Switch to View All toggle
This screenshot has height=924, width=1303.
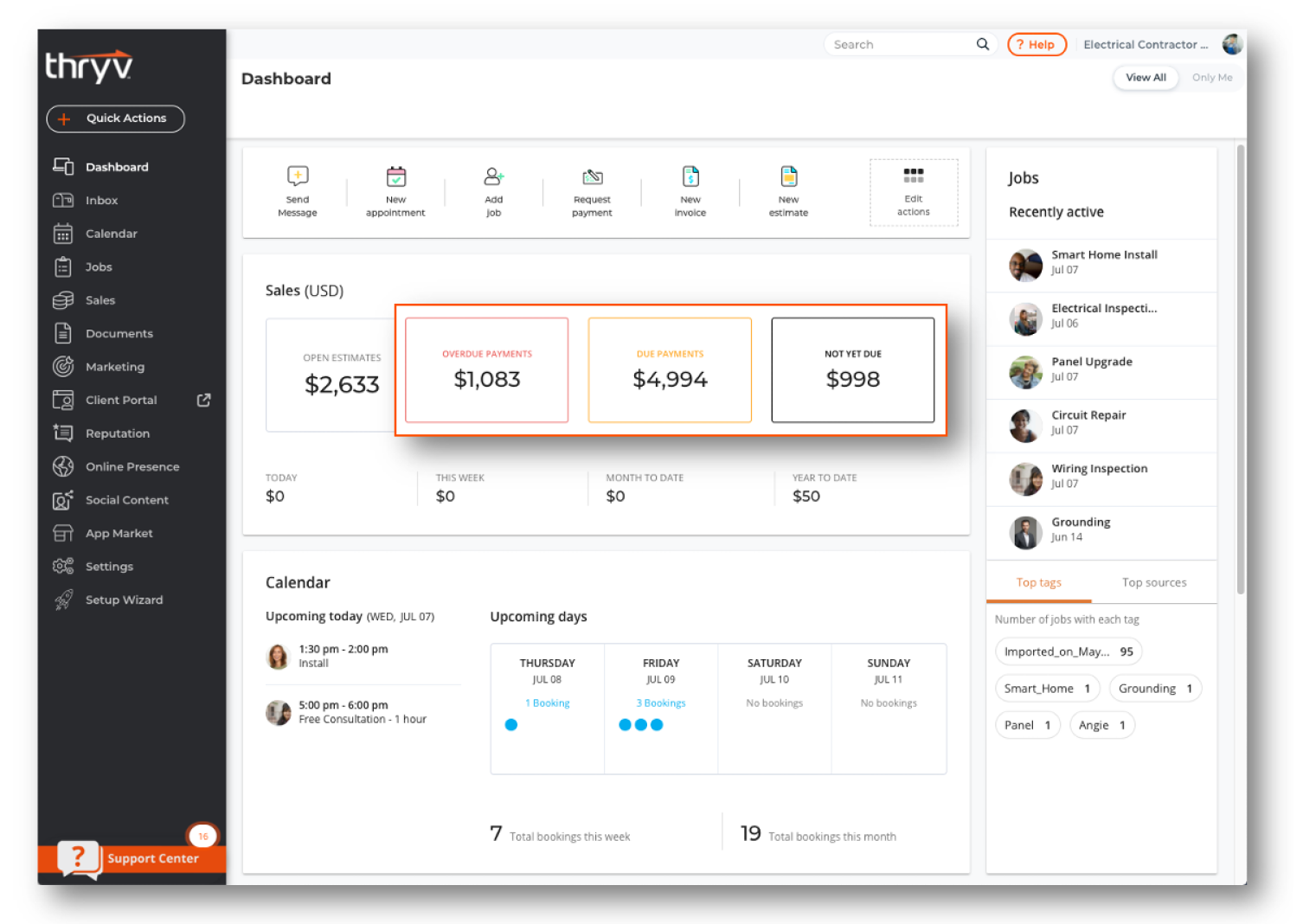pyautogui.click(x=1146, y=78)
